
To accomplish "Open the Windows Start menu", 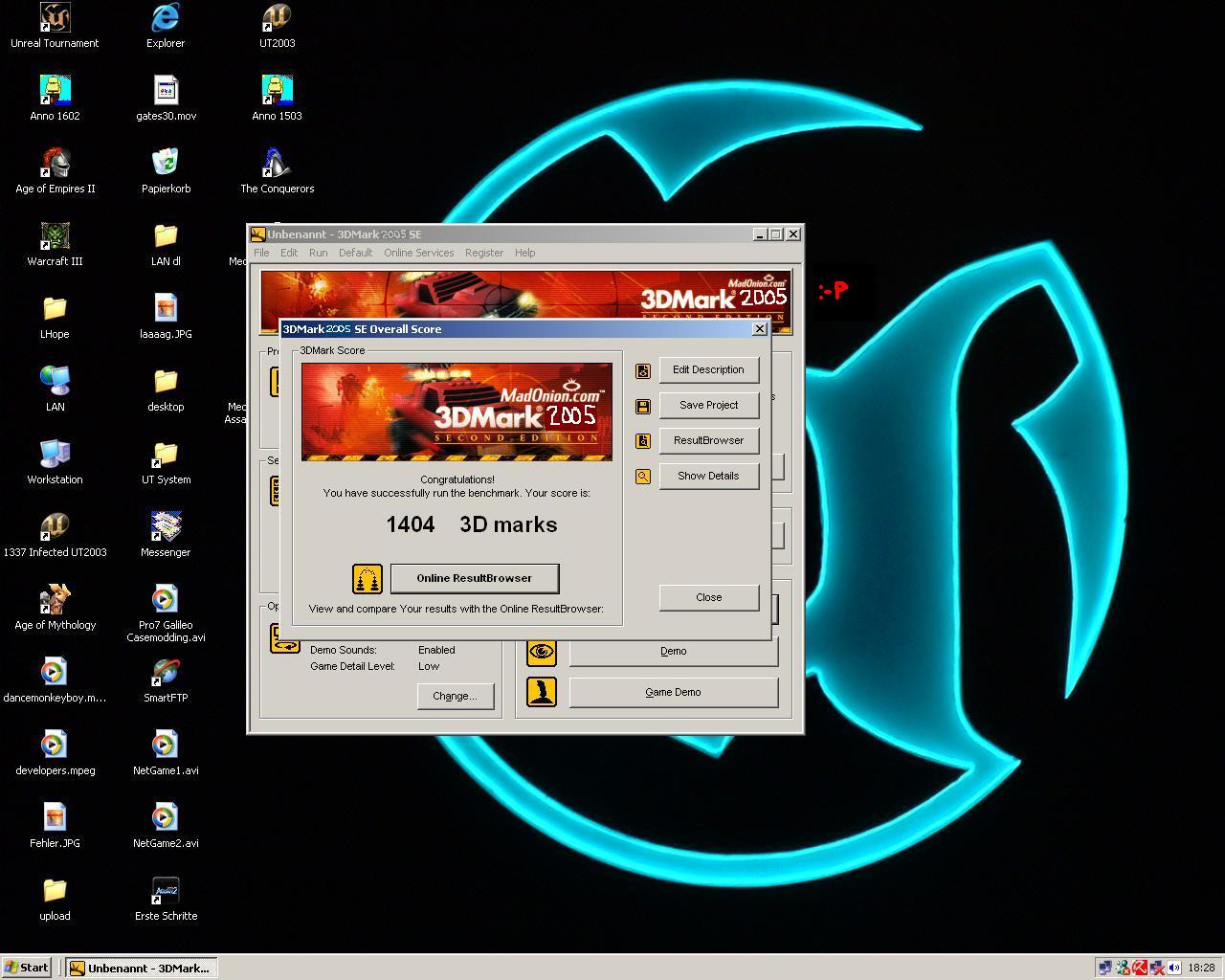I will (27, 968).
